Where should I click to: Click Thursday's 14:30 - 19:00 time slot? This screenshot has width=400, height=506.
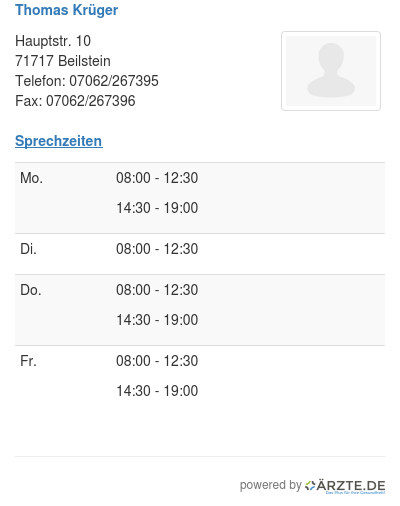pyautogui.click(x=157, y=320)
